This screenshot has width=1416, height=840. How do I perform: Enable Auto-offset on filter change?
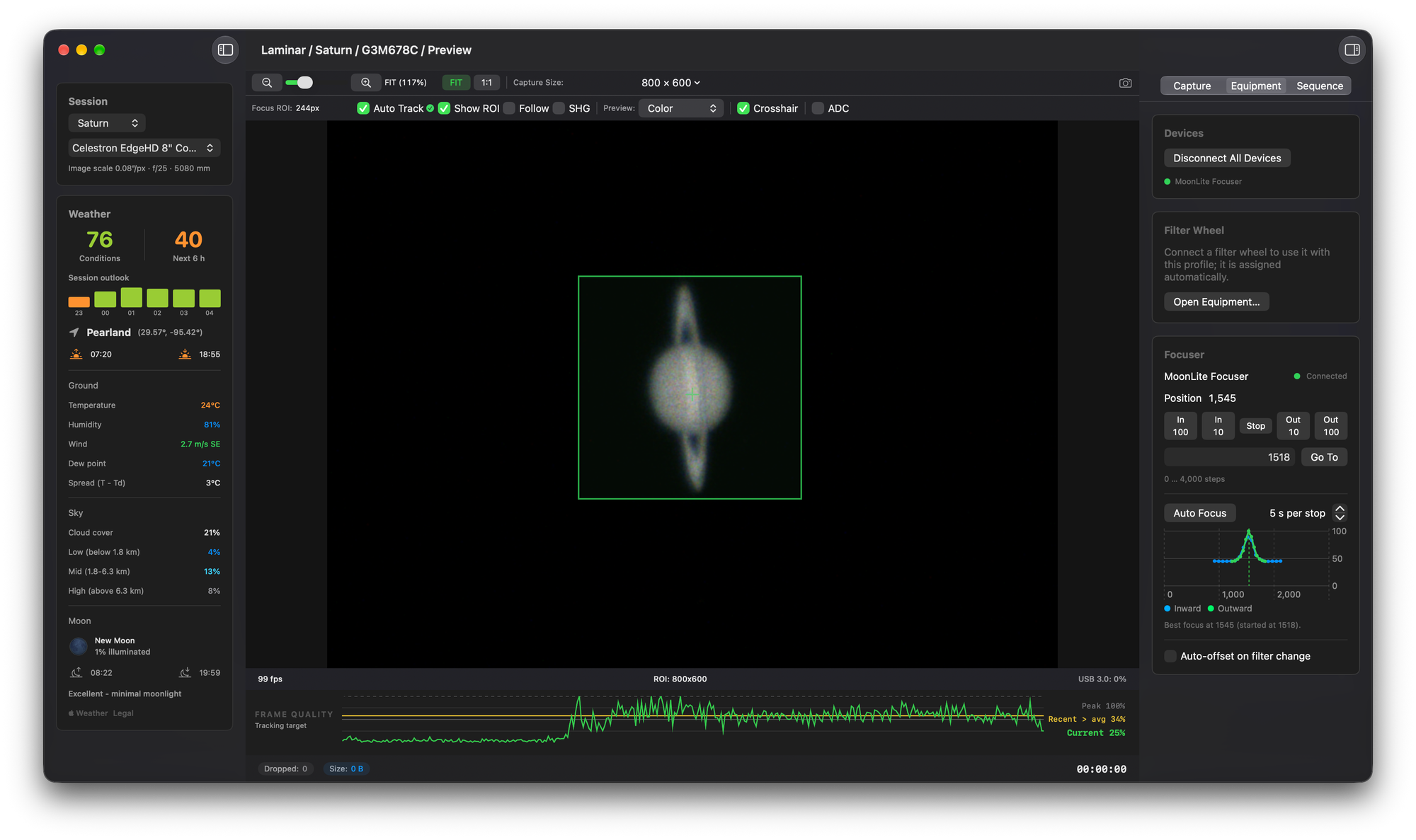[1170, 656]
